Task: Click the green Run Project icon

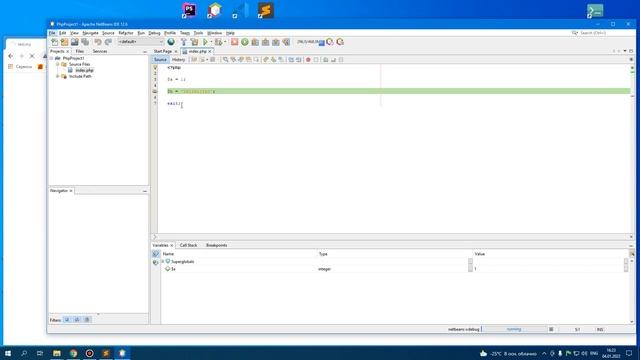Action: tap(205, 42)
